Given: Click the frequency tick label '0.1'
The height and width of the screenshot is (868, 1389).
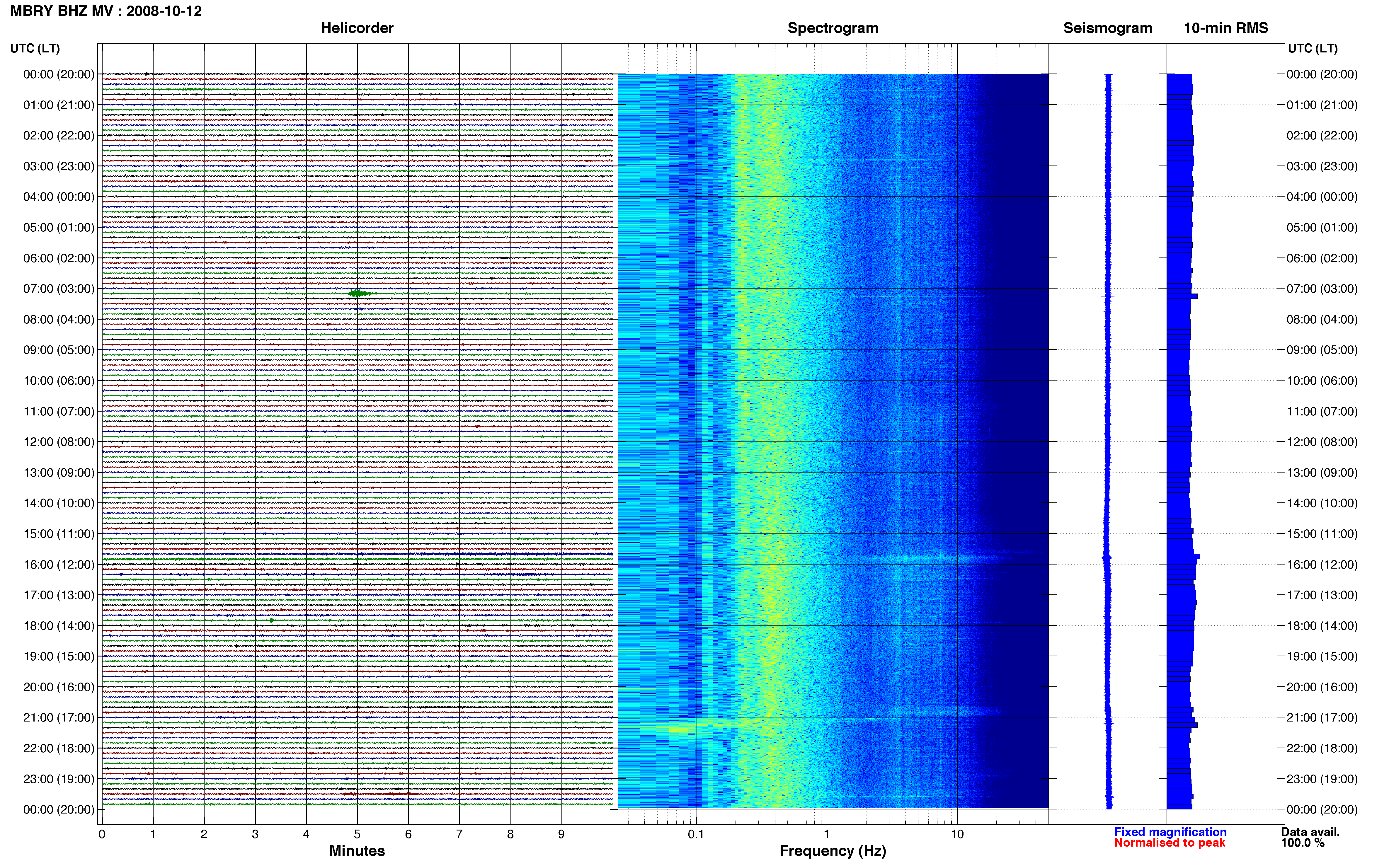Looking at the screenshot, I should tap(696, 834).
